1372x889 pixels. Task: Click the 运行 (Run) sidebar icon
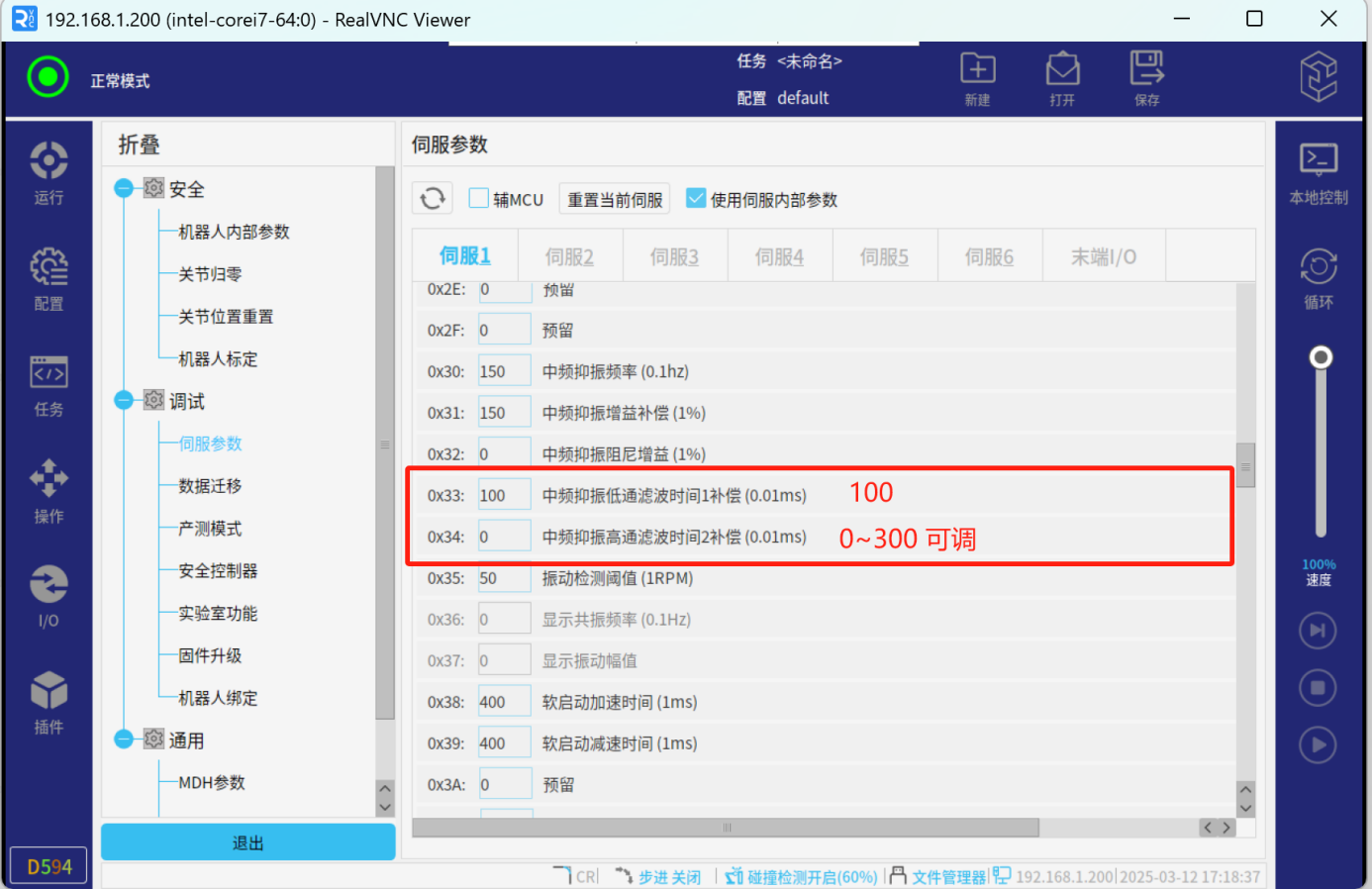click(x=49, y=163)
